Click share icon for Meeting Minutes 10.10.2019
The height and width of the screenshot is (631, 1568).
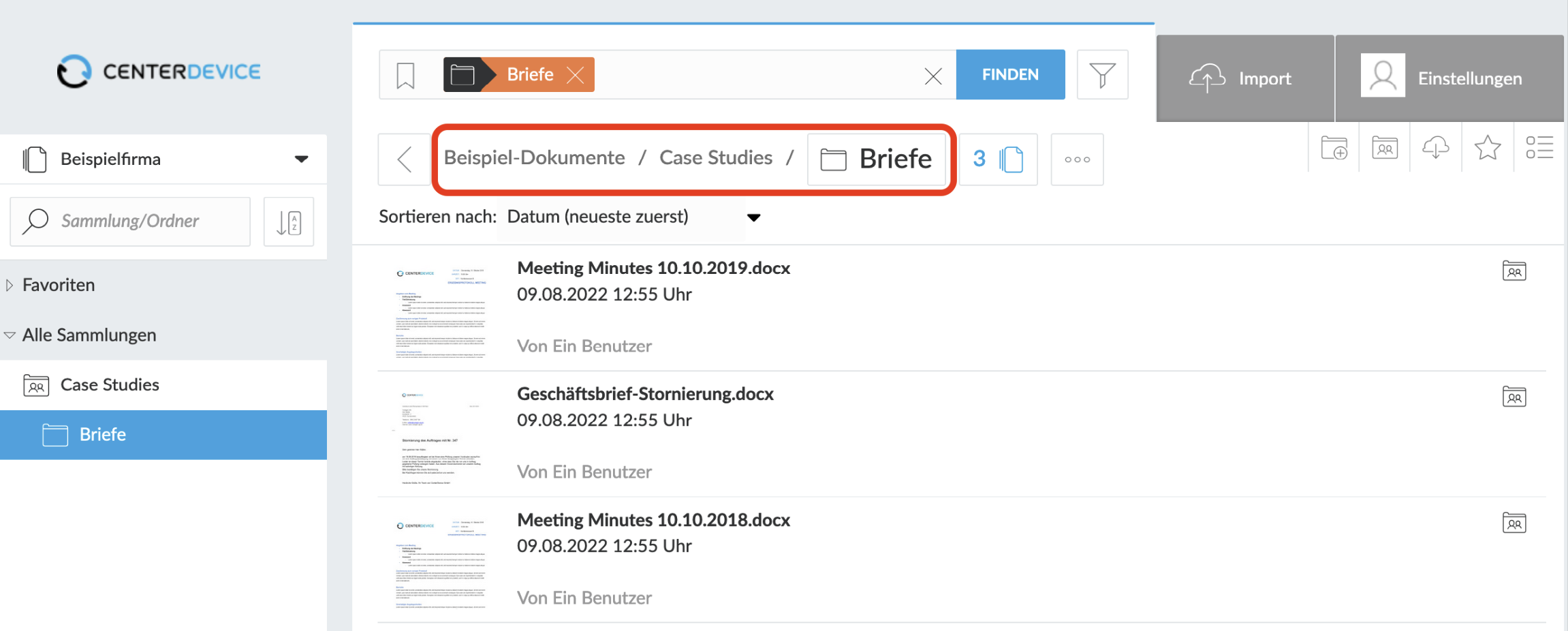(x=1514, y=271)
